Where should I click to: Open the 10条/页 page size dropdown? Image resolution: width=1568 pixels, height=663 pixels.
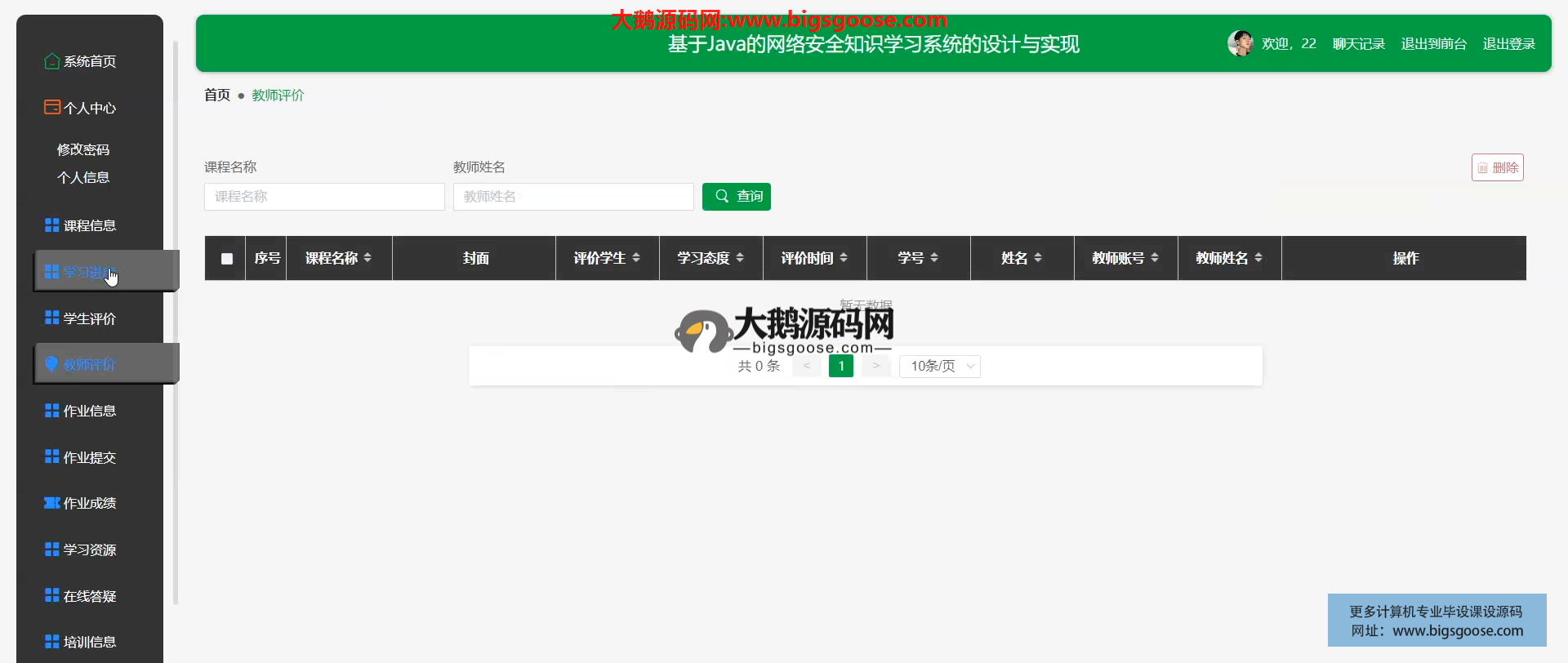[940, 366]
